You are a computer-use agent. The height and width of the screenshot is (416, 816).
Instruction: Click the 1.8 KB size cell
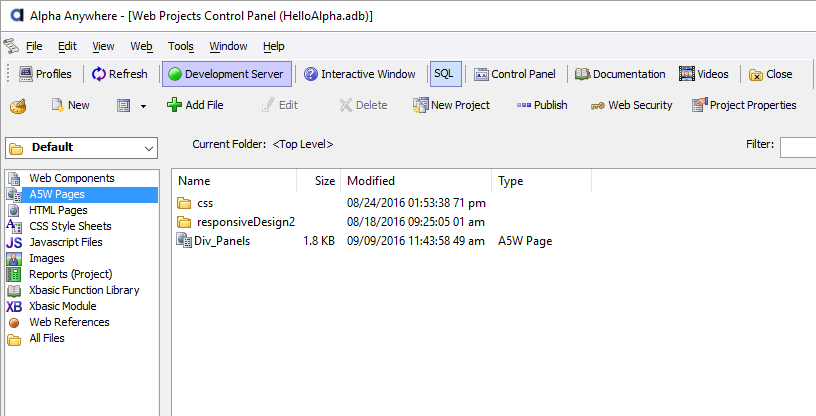coord(319,241)
